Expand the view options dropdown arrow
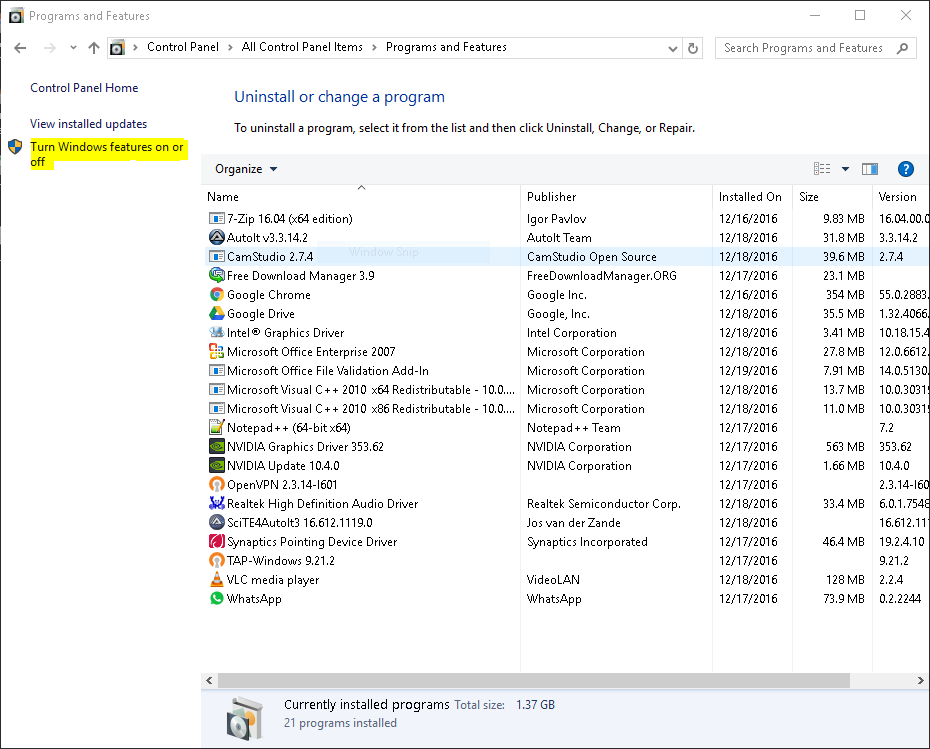Viewport: 930px width, 749px height. pos(845,169)
